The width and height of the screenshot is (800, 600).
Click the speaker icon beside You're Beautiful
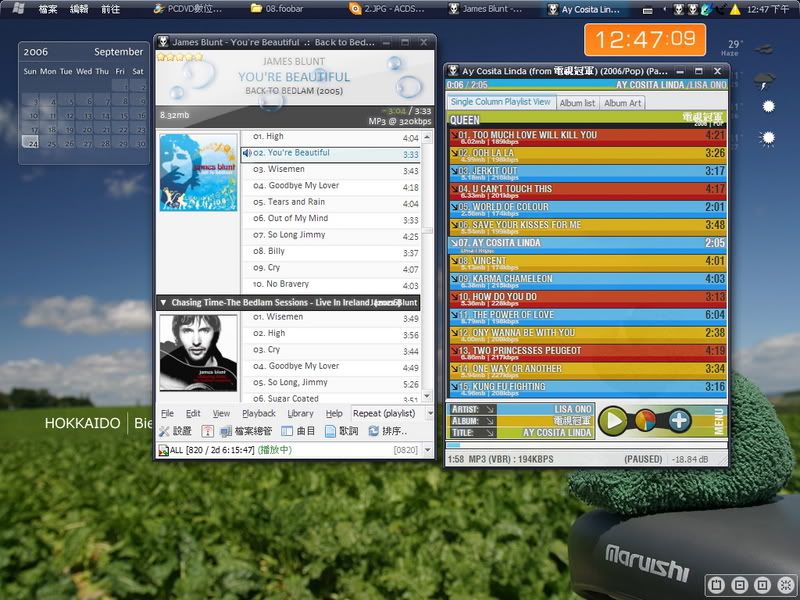point(247,153)
